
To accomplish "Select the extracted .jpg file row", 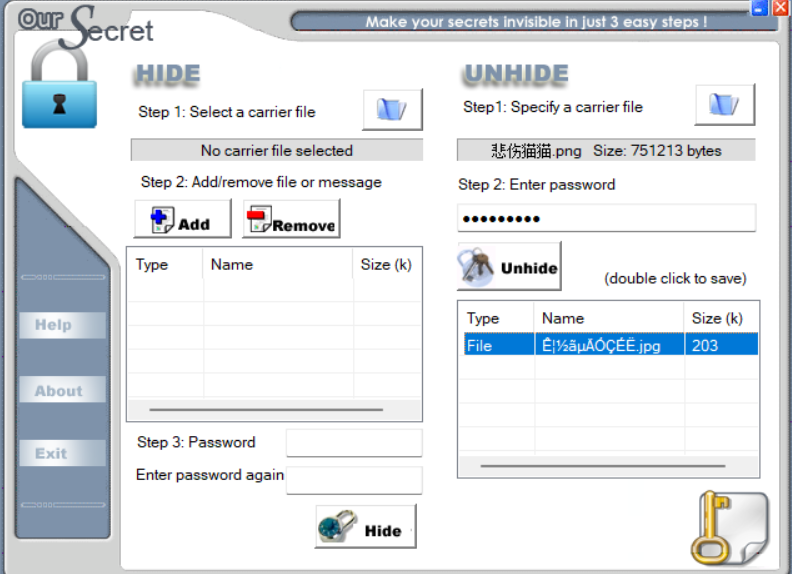I will [x=611, y=345].
